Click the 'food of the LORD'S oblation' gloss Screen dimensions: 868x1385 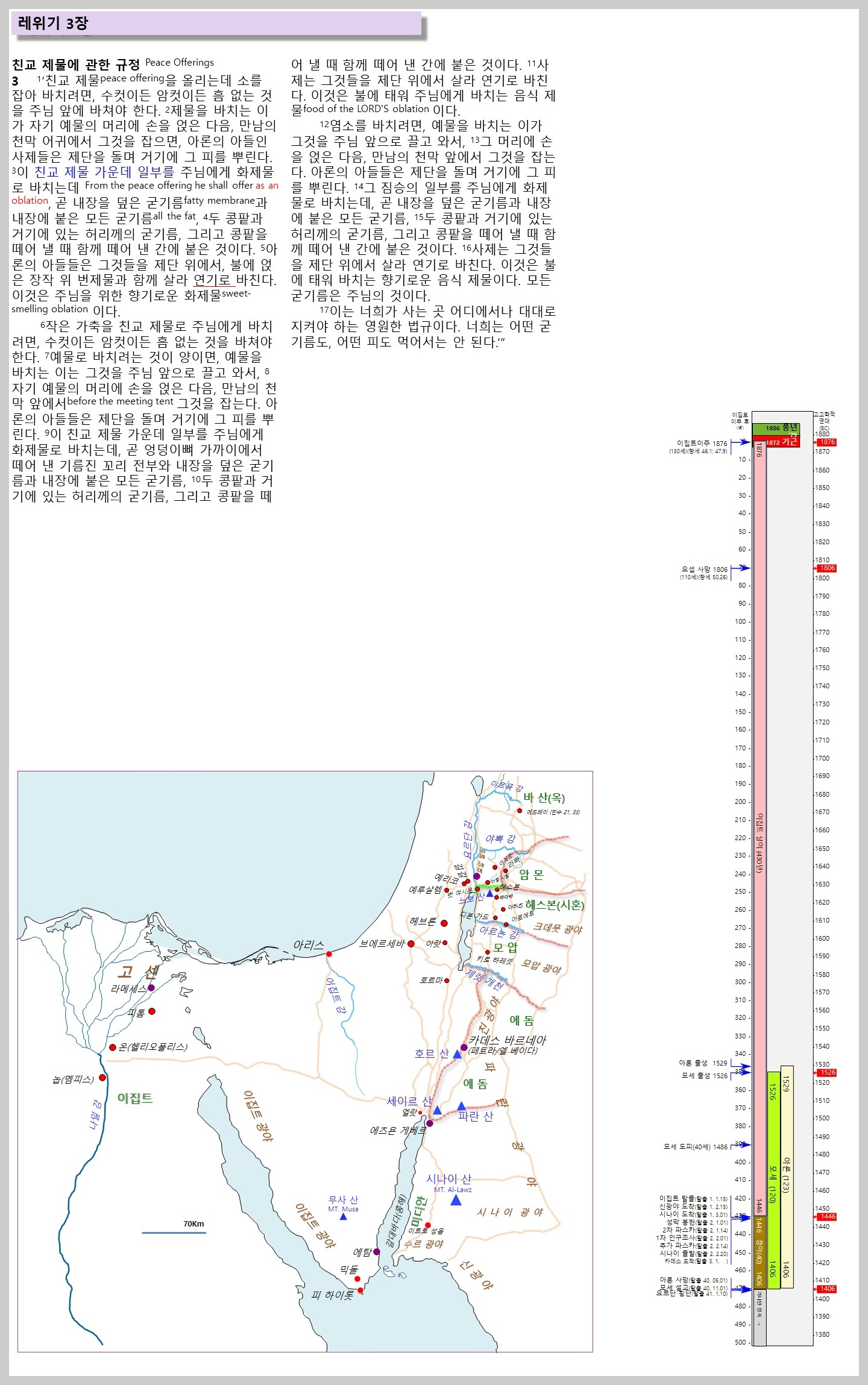[366, 109]
